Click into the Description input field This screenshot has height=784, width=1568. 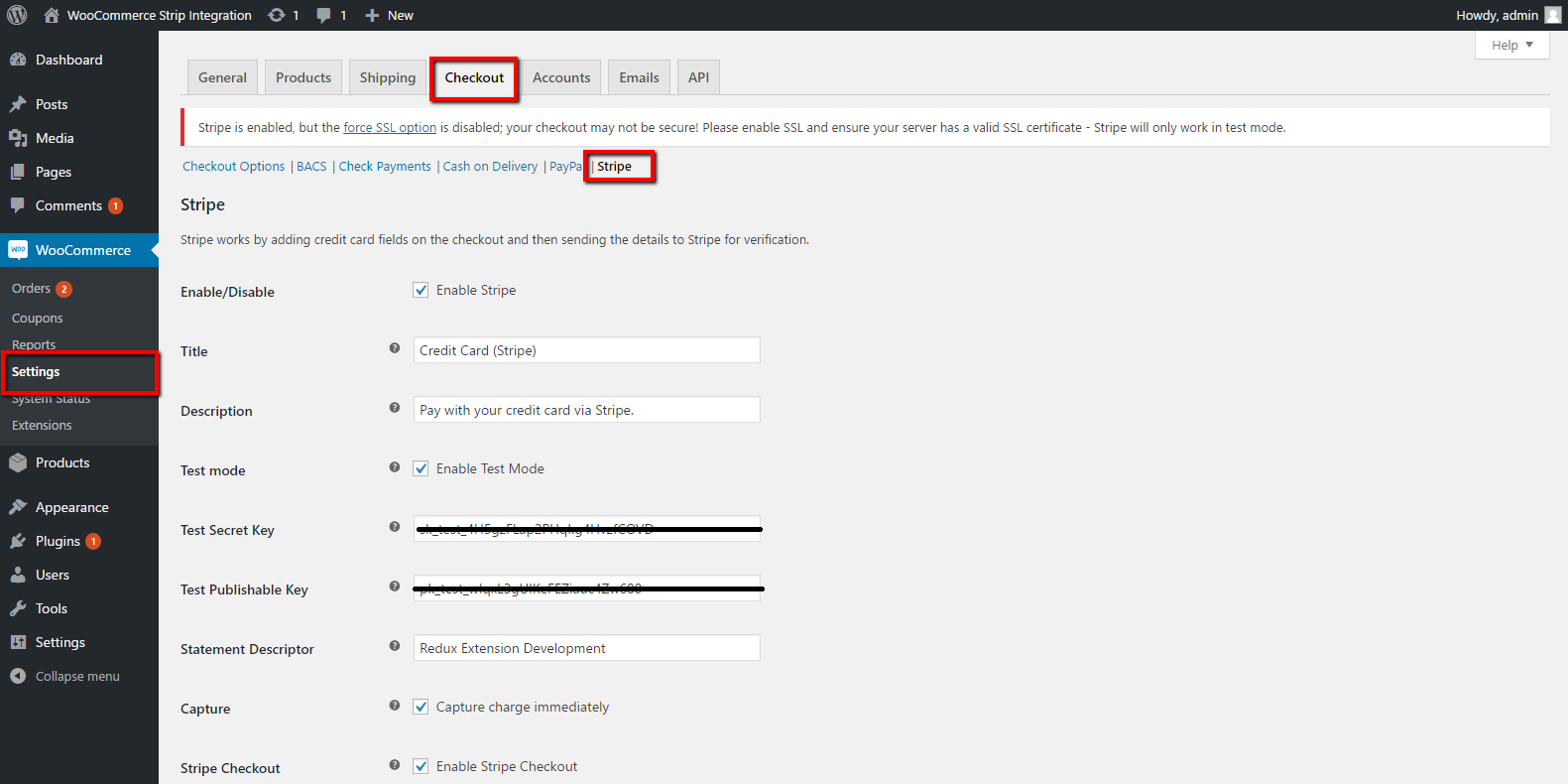[586, 410]
